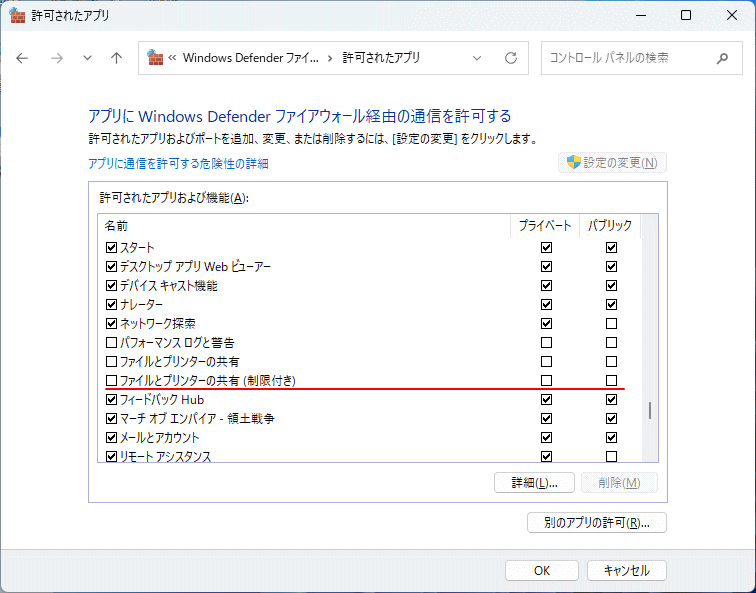Toggle private checkbox for スタート
Viewport: 756px width, 593px height.
pyautogui.click(x=546, y=248)
